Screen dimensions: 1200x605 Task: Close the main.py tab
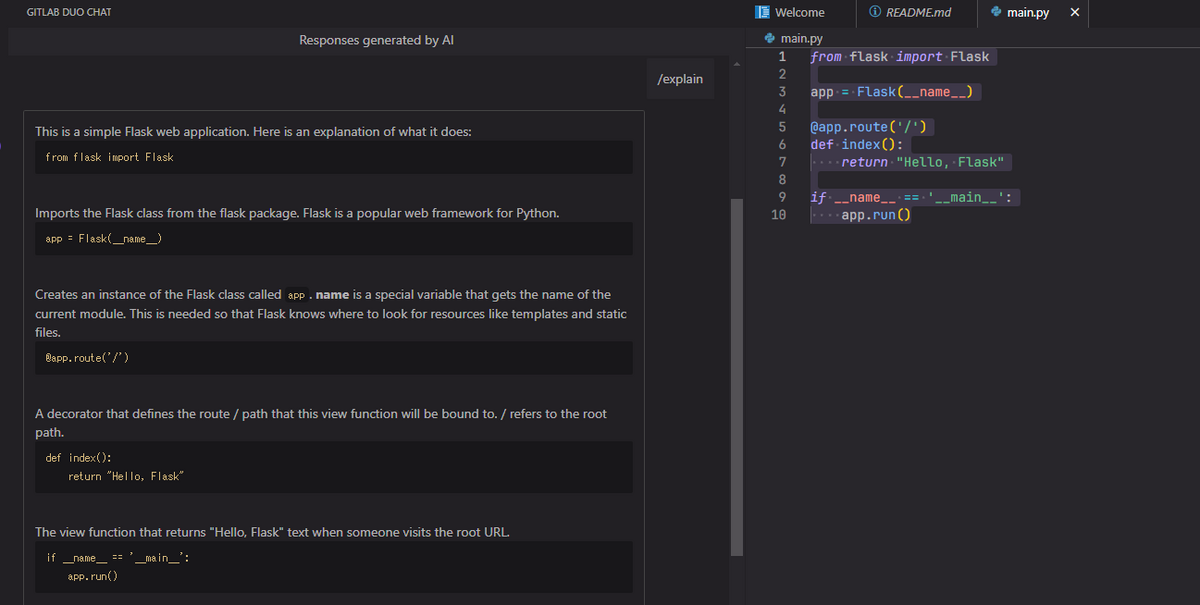1074,12
